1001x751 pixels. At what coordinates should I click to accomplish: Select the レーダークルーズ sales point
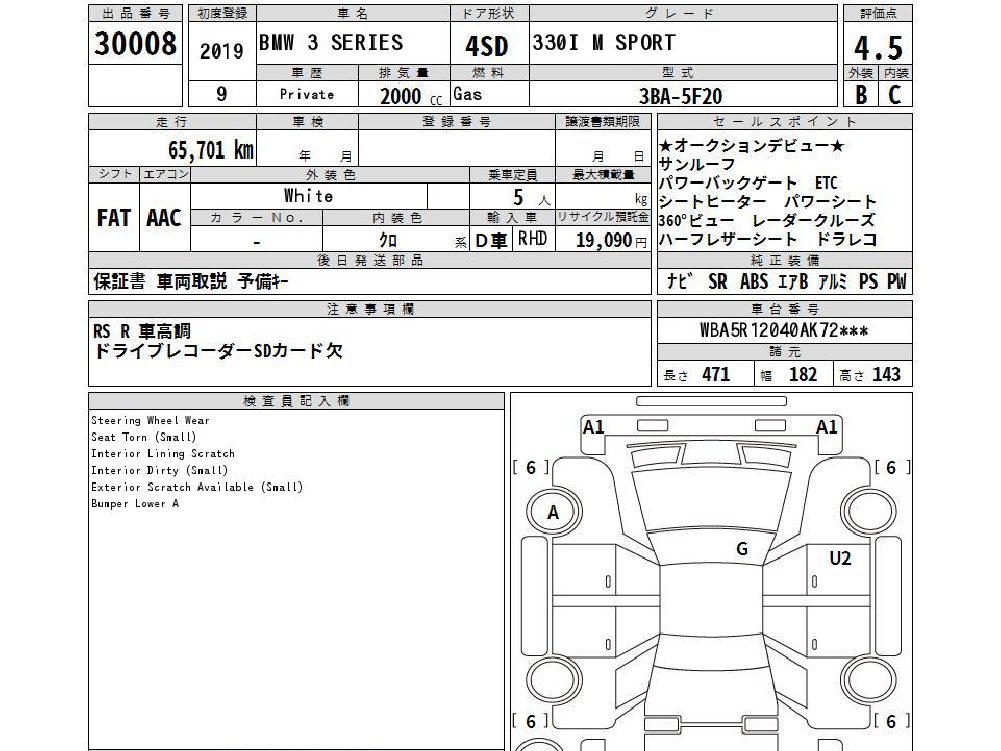(x=813, y=220)
